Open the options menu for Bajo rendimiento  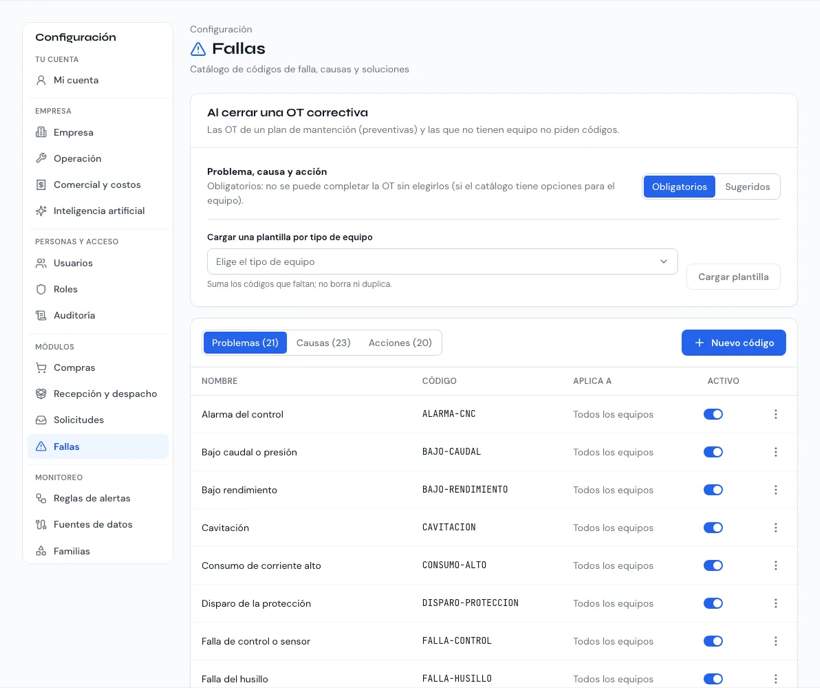776,490
